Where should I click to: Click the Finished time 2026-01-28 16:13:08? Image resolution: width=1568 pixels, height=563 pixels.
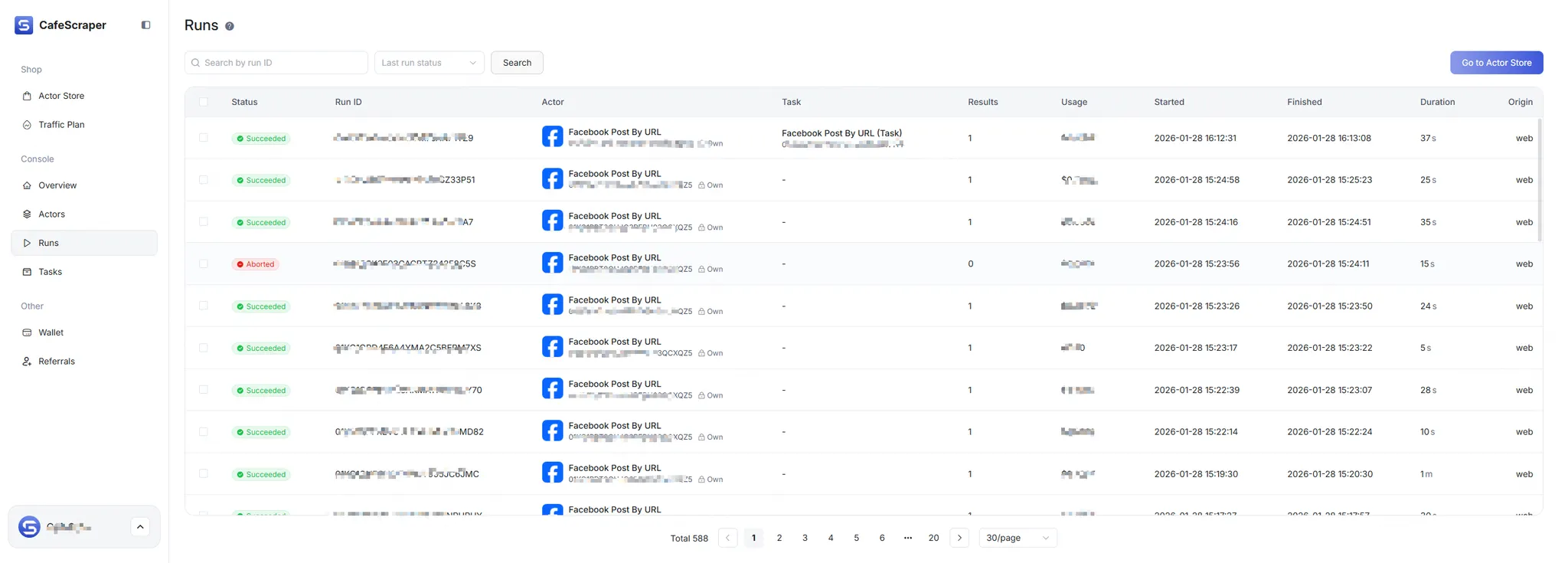(1329, 138)
